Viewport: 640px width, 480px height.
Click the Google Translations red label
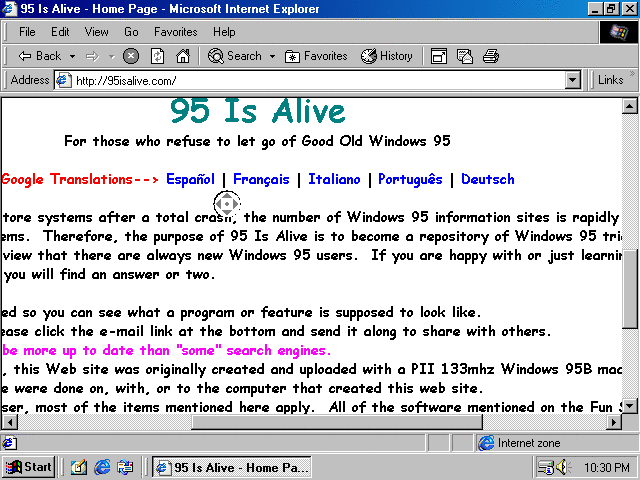[x=80, y=179]
